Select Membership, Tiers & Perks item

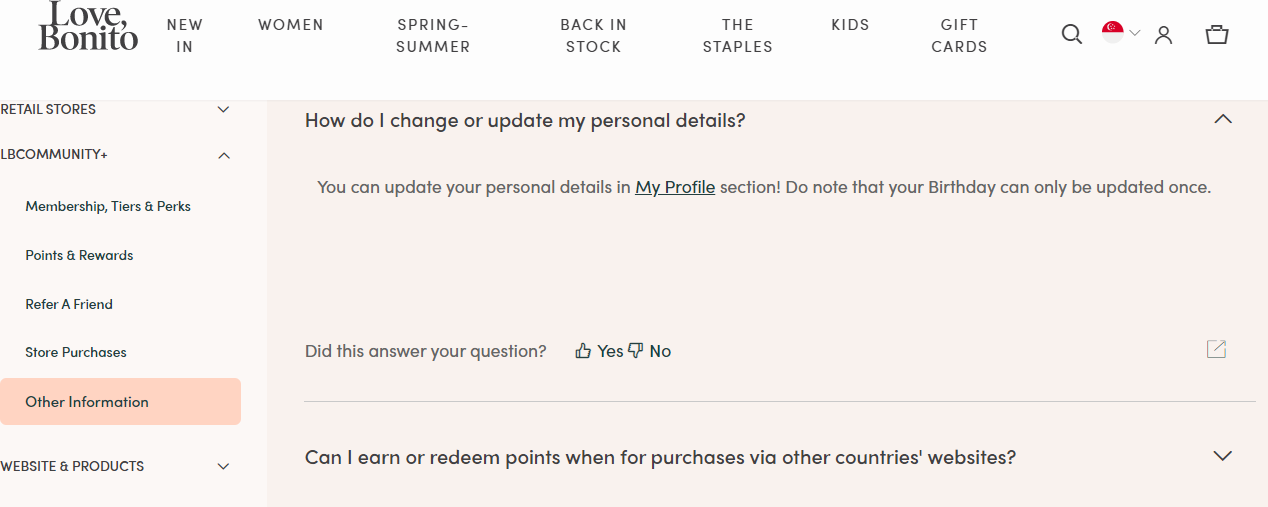pyautogui.click(x=108, y=206)
